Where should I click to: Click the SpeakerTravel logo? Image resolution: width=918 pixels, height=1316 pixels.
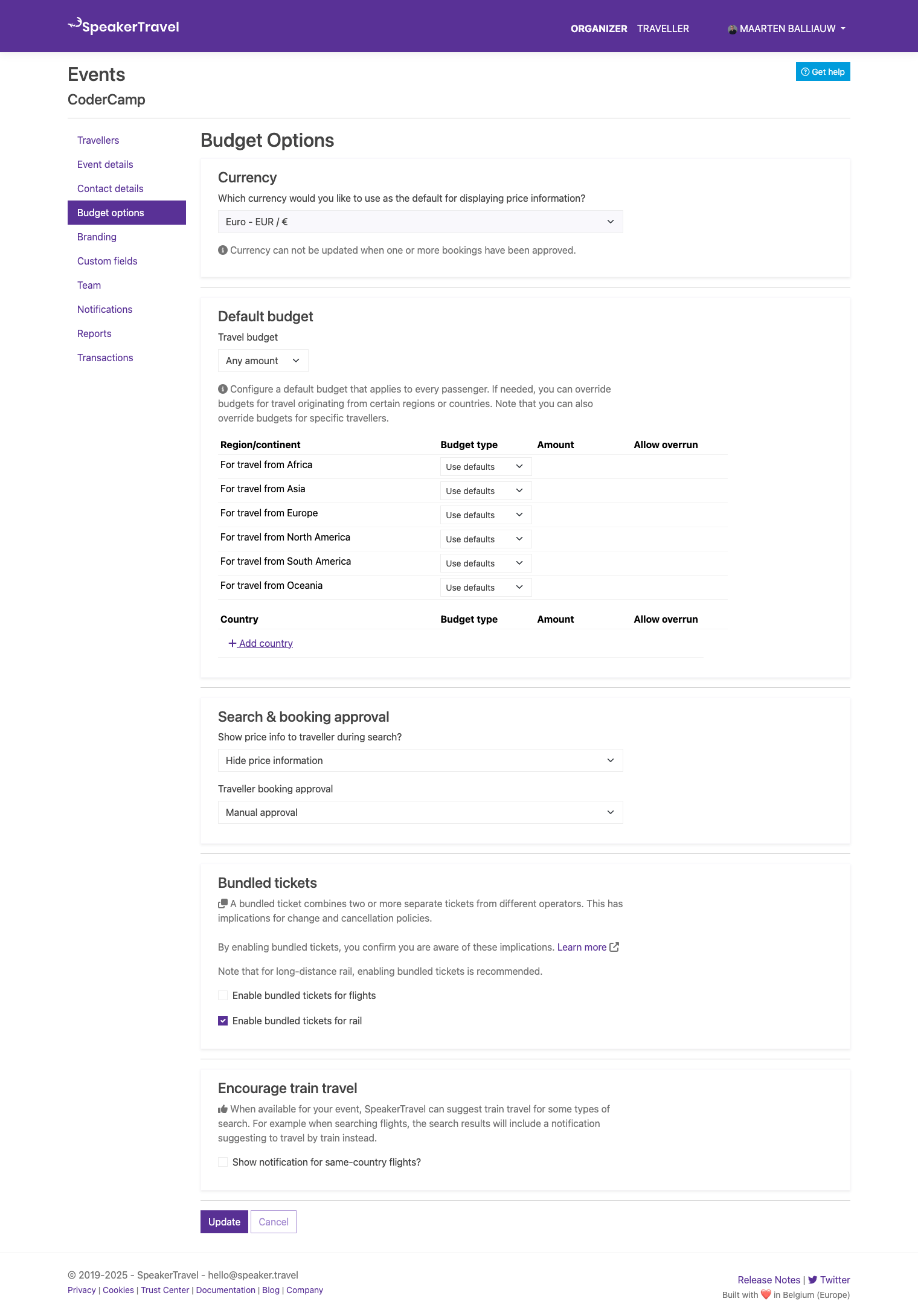pos(123,26)
